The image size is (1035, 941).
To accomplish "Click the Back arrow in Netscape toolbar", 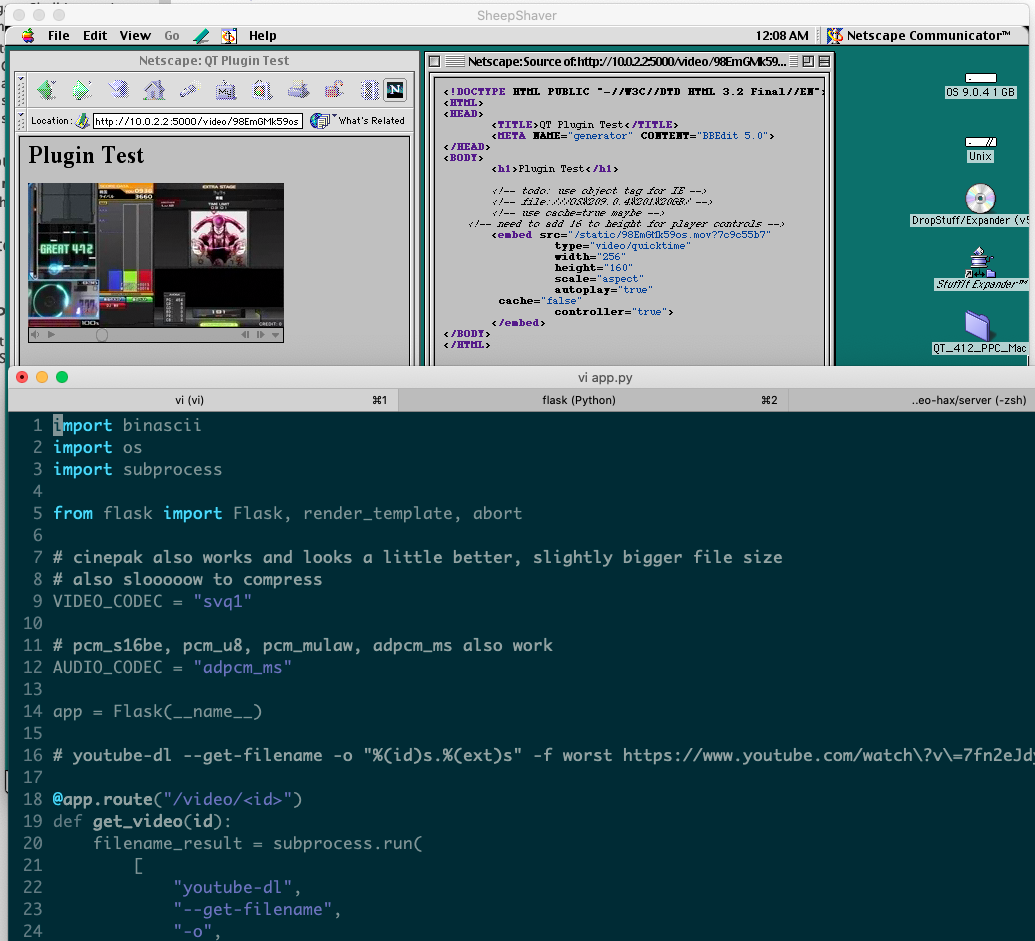I will (x=46, y=90).
